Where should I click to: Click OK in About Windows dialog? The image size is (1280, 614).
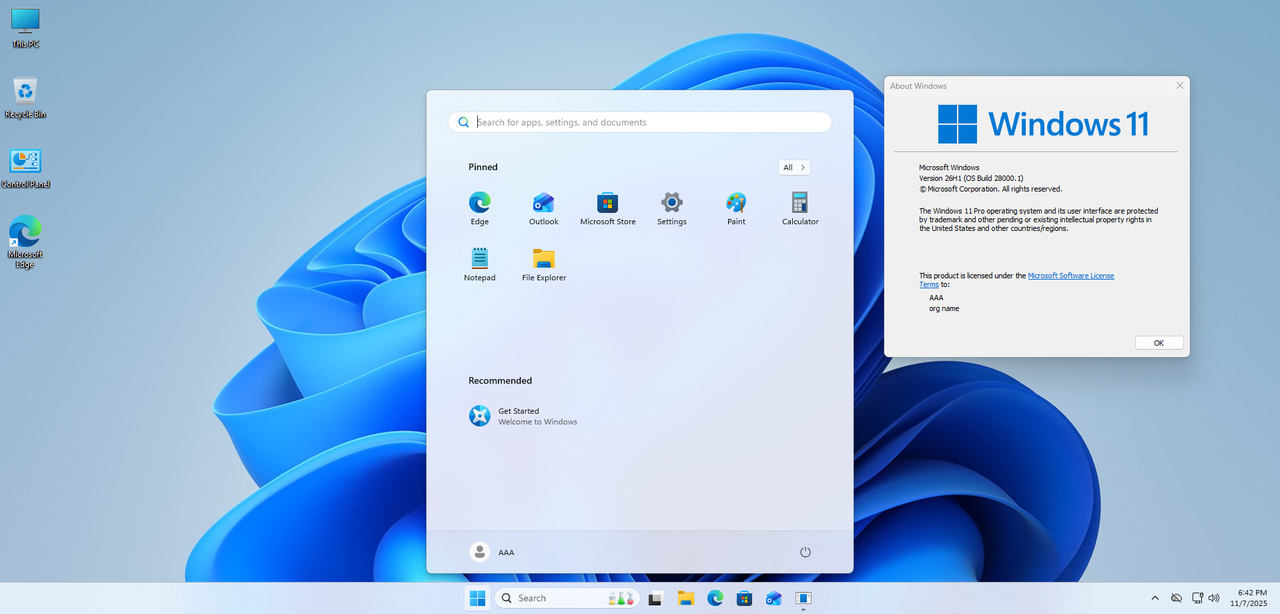tap(1159, 342)
